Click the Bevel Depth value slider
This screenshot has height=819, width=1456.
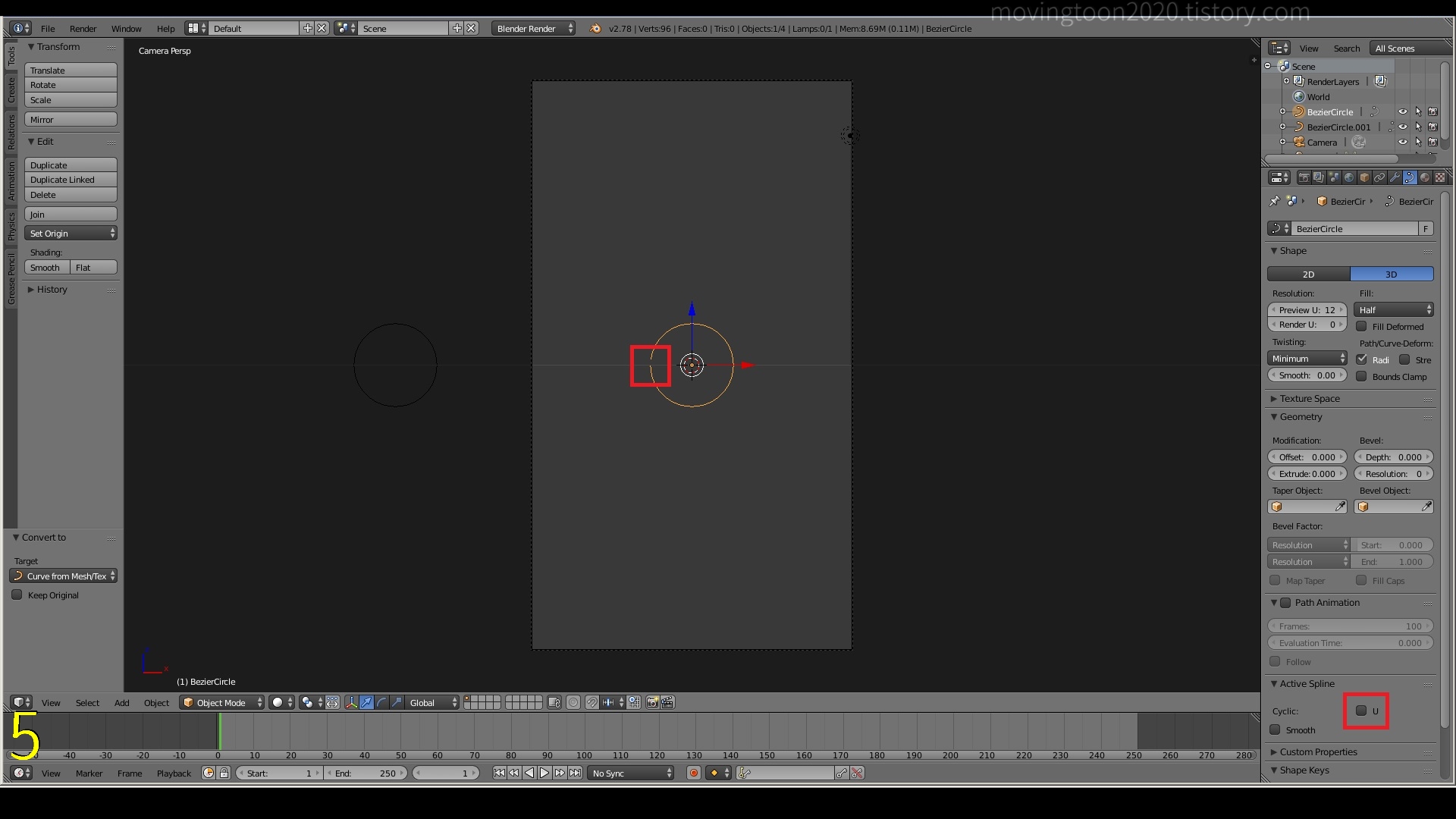click(x=1394, y=457)
